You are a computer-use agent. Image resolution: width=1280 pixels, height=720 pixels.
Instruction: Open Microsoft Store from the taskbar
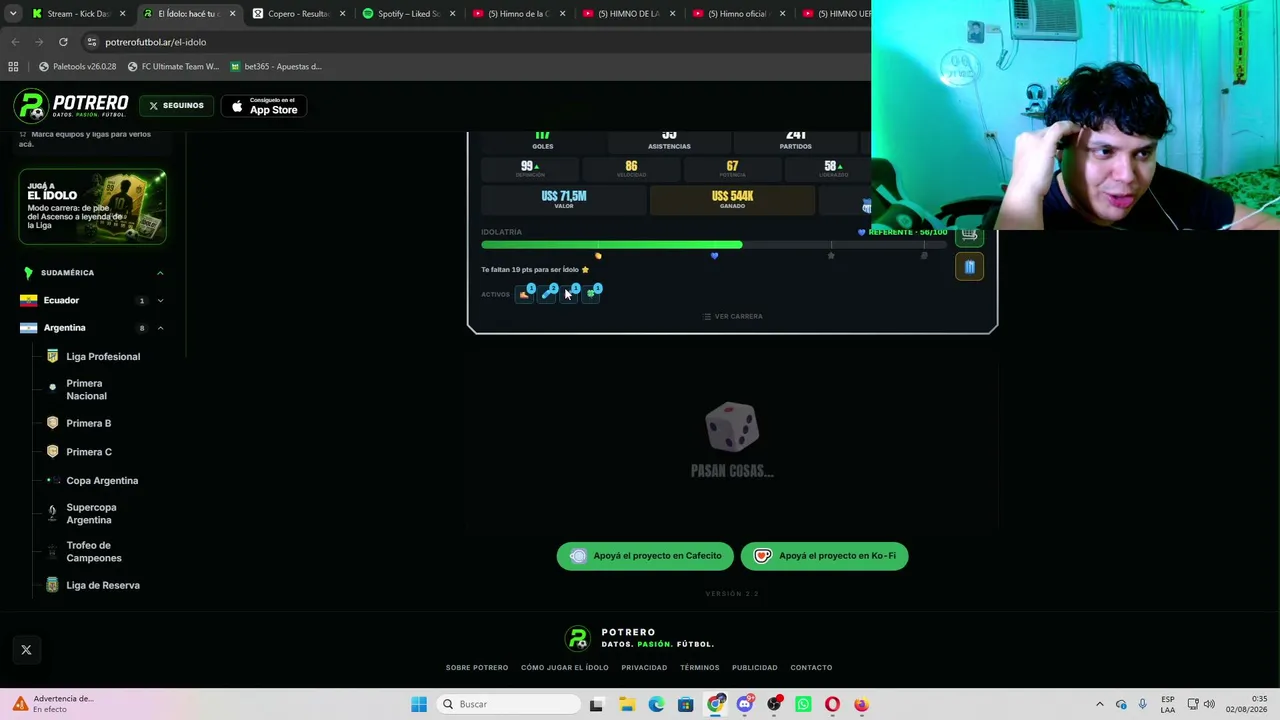(x=685, y=704)
